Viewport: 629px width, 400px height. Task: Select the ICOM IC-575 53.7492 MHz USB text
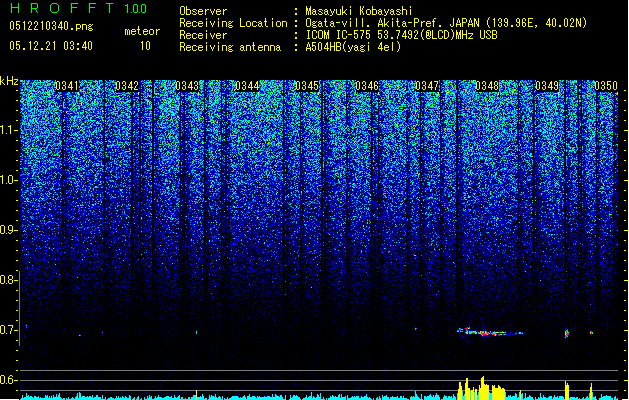click(402, 35)
